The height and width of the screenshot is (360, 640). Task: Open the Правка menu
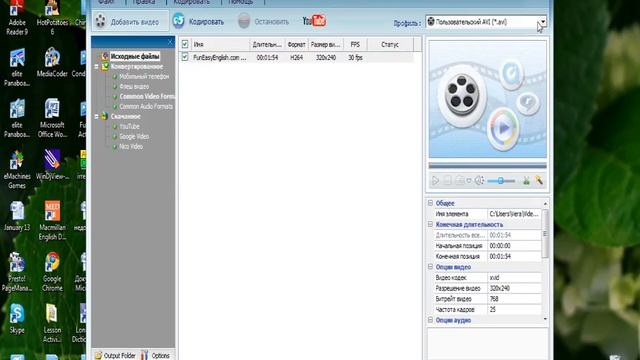(x=144, y=2)
